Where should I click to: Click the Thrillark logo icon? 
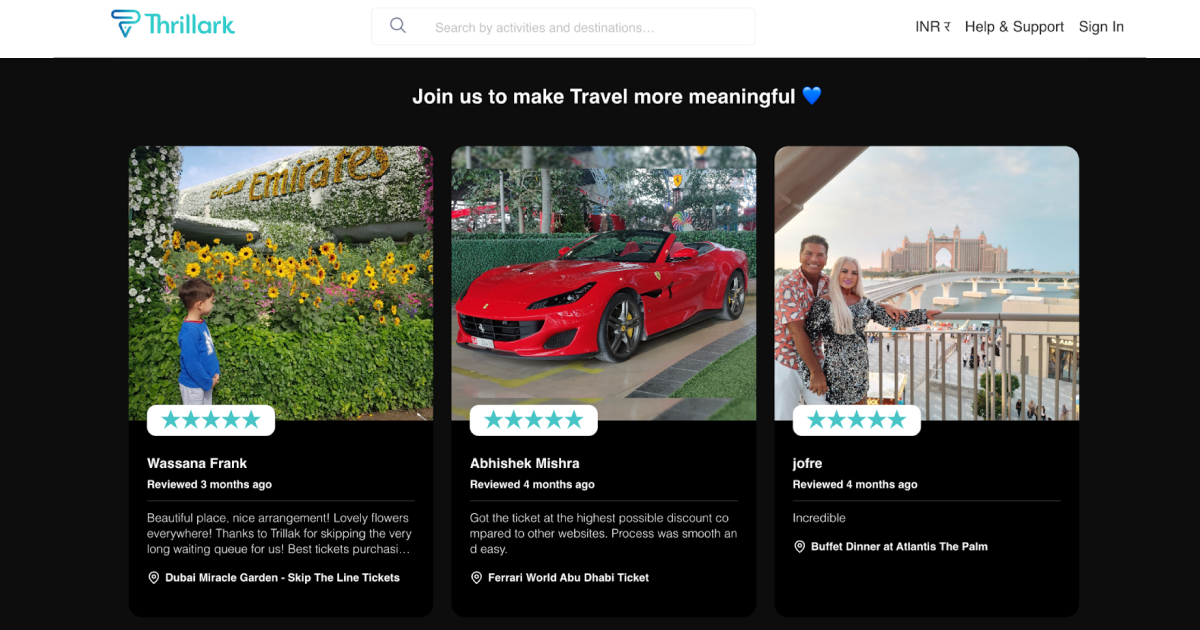pos(125,24)
